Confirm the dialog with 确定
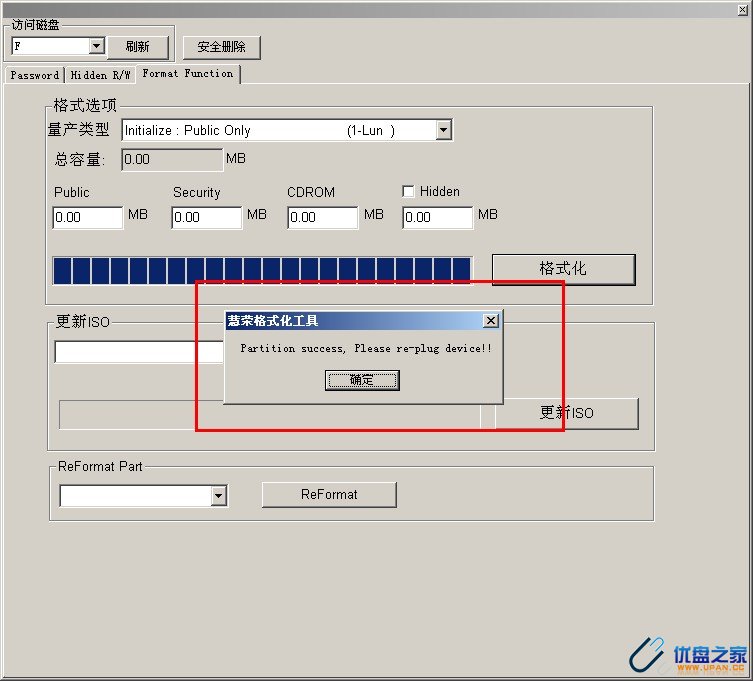This screenshot has width=753, height=681. 362,380
